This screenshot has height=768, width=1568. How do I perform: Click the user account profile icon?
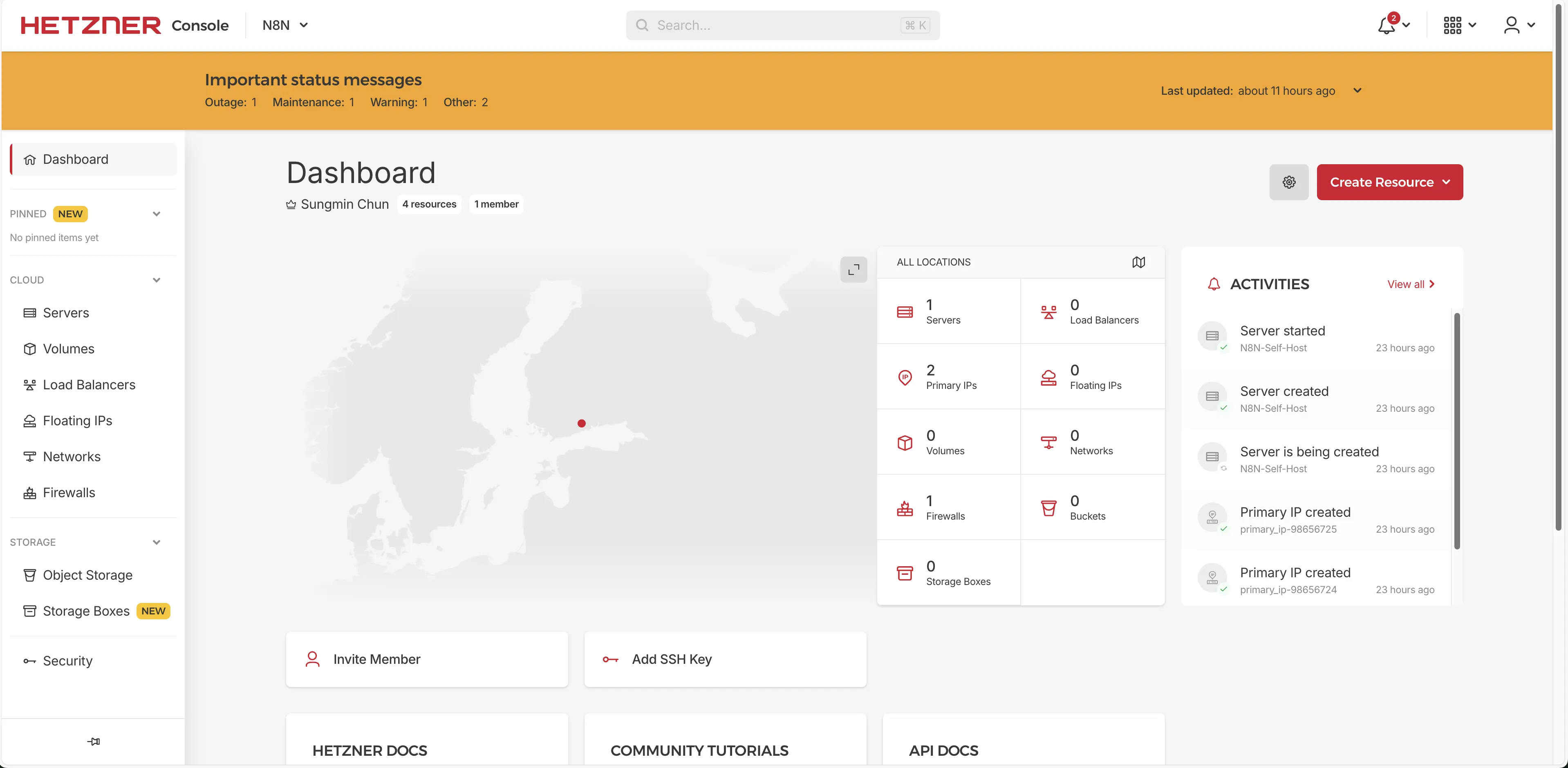(1512, 26)
